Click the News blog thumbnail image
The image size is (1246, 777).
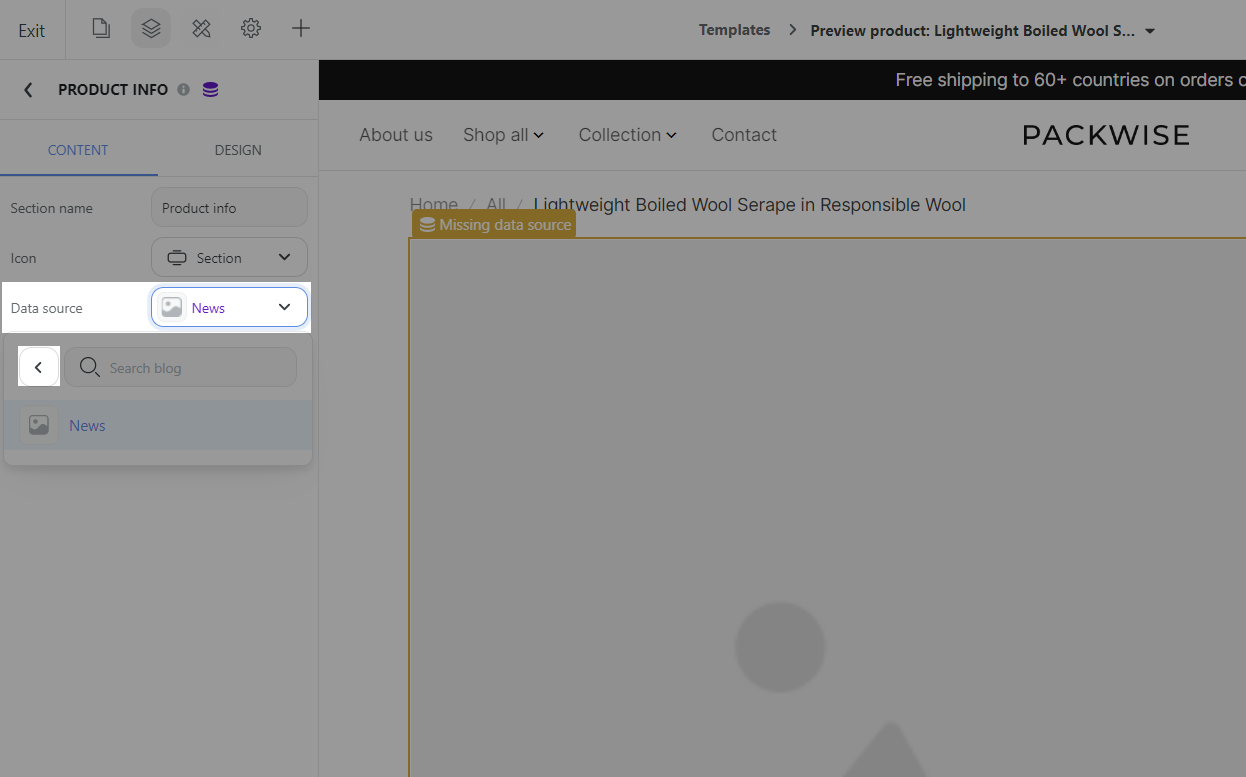pos(39,425)
